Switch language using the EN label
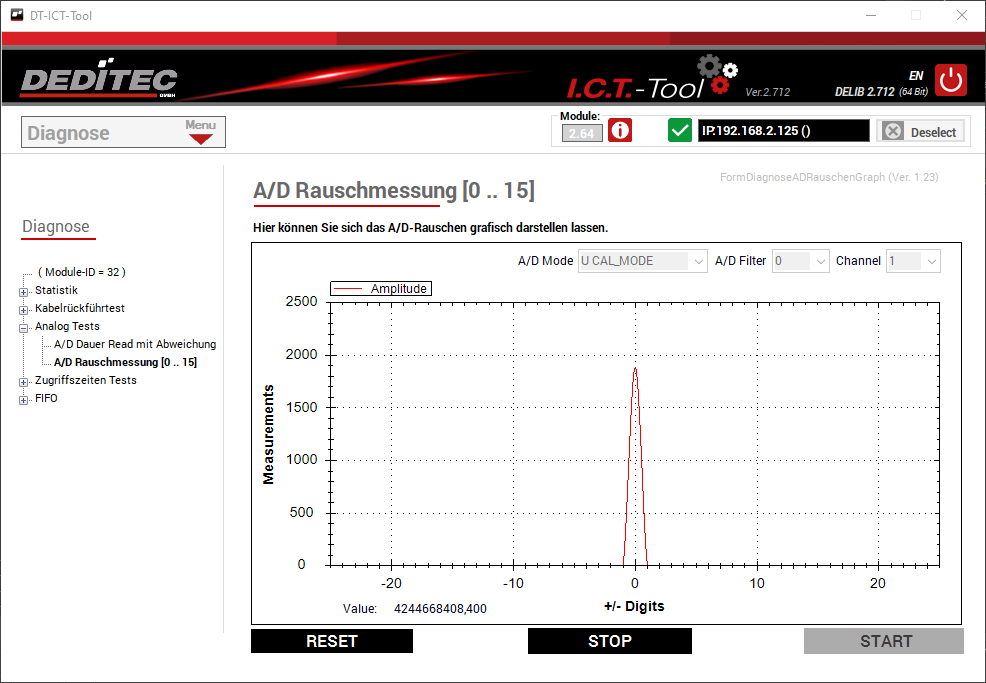The height and width of the screenshot is (683, 986). point(915,75)
